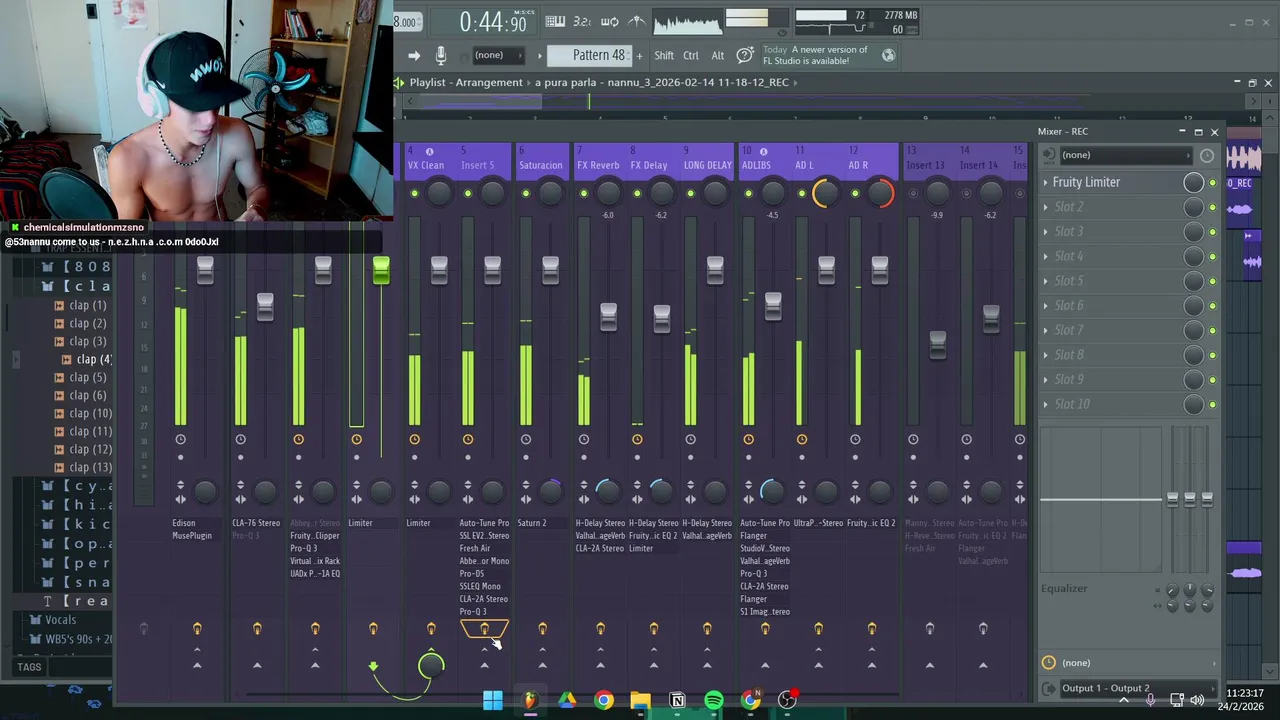Open File Explorer folder on taskbar
This screenshot has height=720, width=1280.
[640, 701]
